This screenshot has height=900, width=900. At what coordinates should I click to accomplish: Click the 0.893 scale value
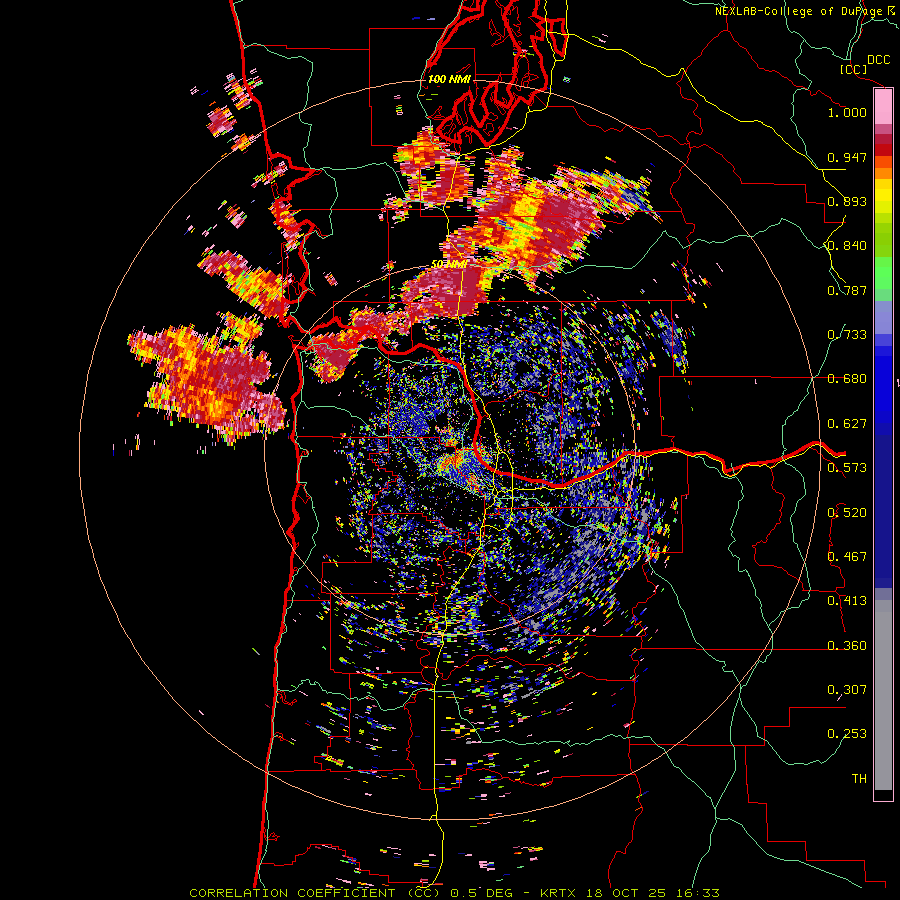pos(847,201)
